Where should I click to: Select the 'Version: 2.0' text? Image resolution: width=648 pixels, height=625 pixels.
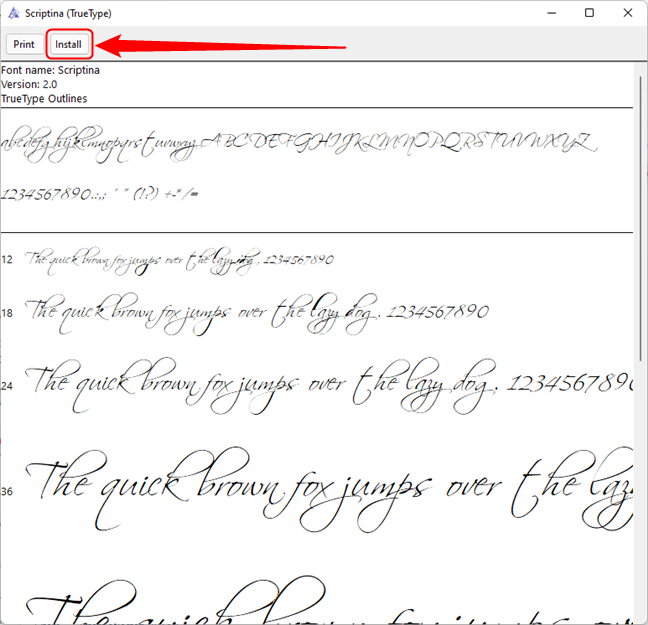coord(29,84)
